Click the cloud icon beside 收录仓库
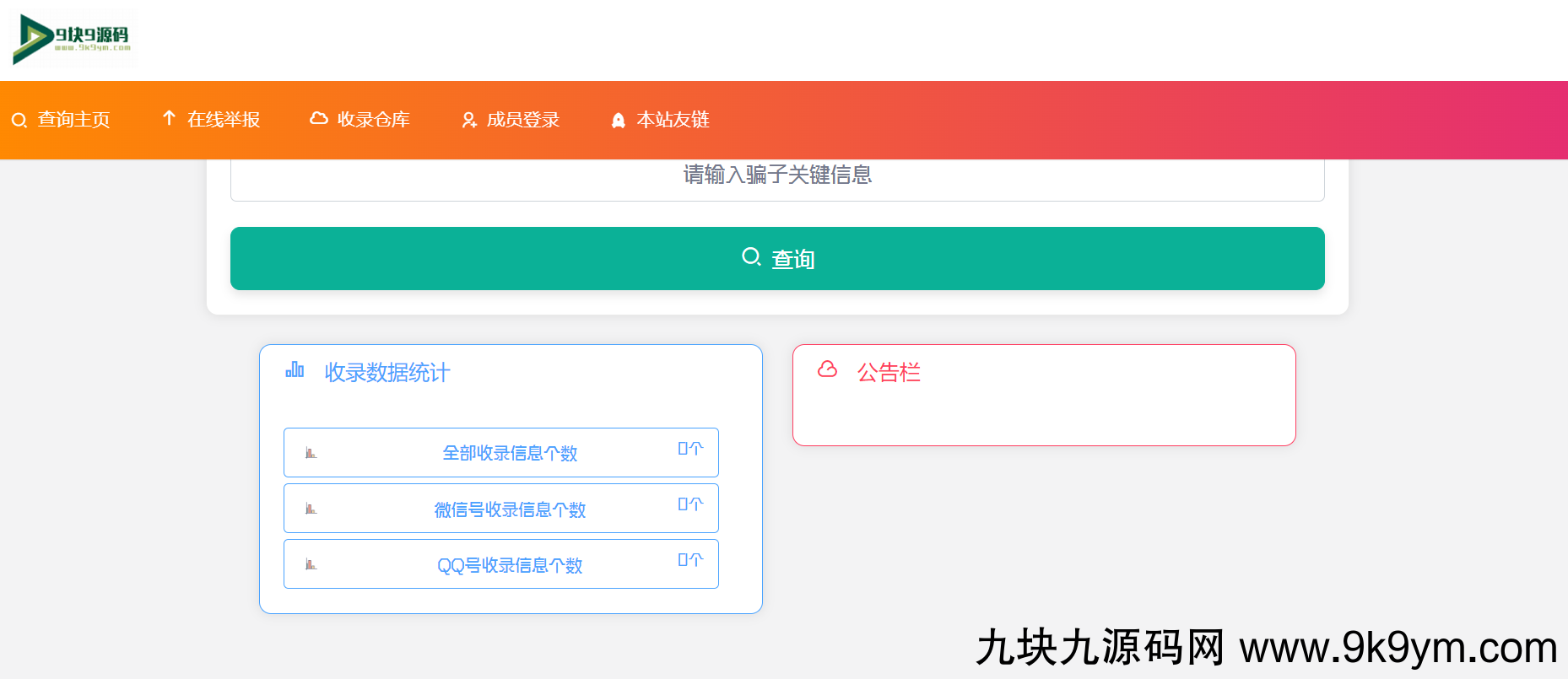The image size is (1568, 679). click(x=319, y=119)
